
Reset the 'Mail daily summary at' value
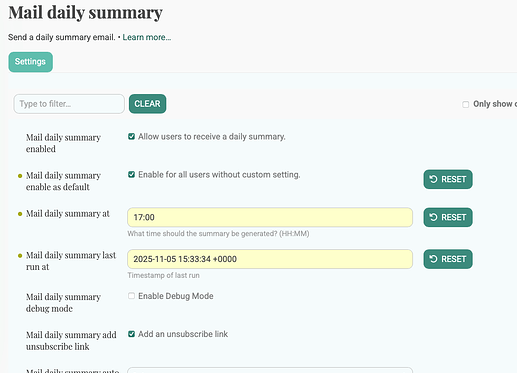pyautogui.click(x=448, y=217)
